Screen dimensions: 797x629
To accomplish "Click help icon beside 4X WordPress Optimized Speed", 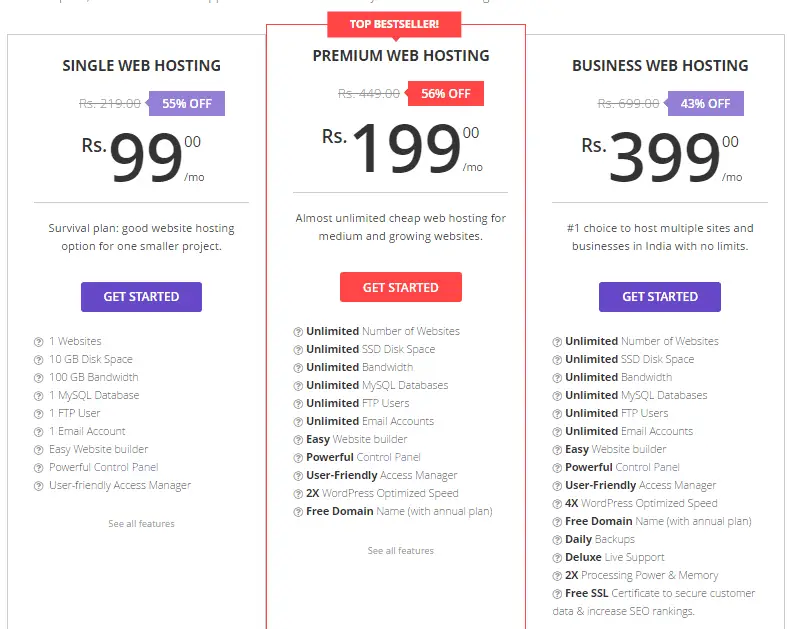I will click(x=557, y=504).
